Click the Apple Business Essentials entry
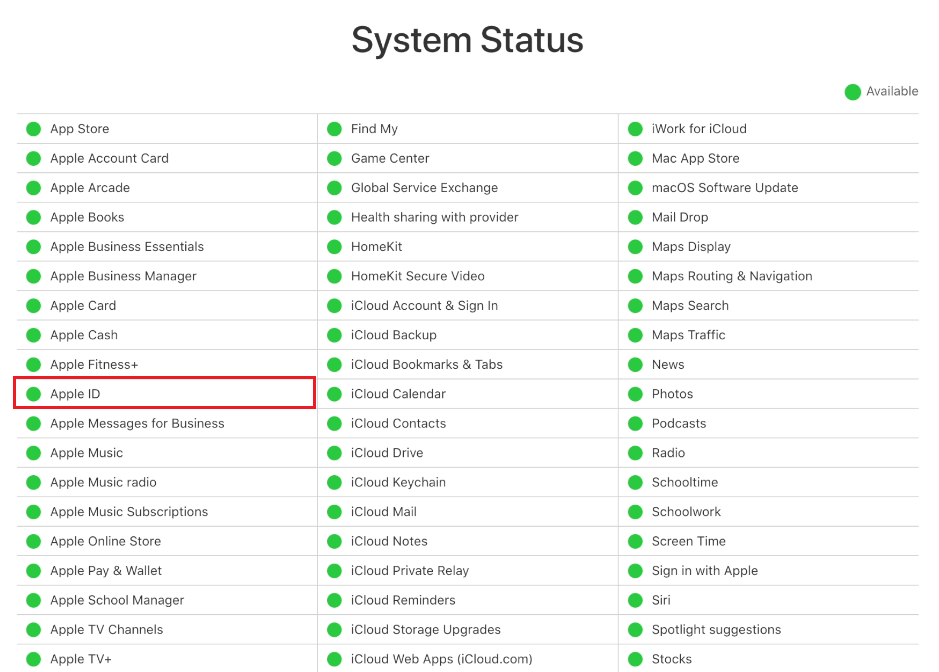Image resolution: width=939 pixels, height=672 pixels. pos(127,247)
